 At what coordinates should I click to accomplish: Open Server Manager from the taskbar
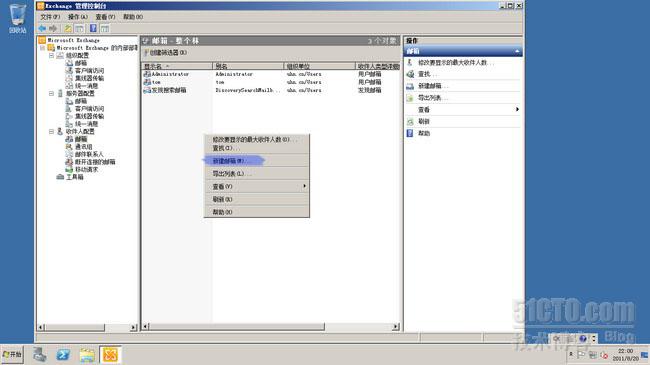pos(40,355)
